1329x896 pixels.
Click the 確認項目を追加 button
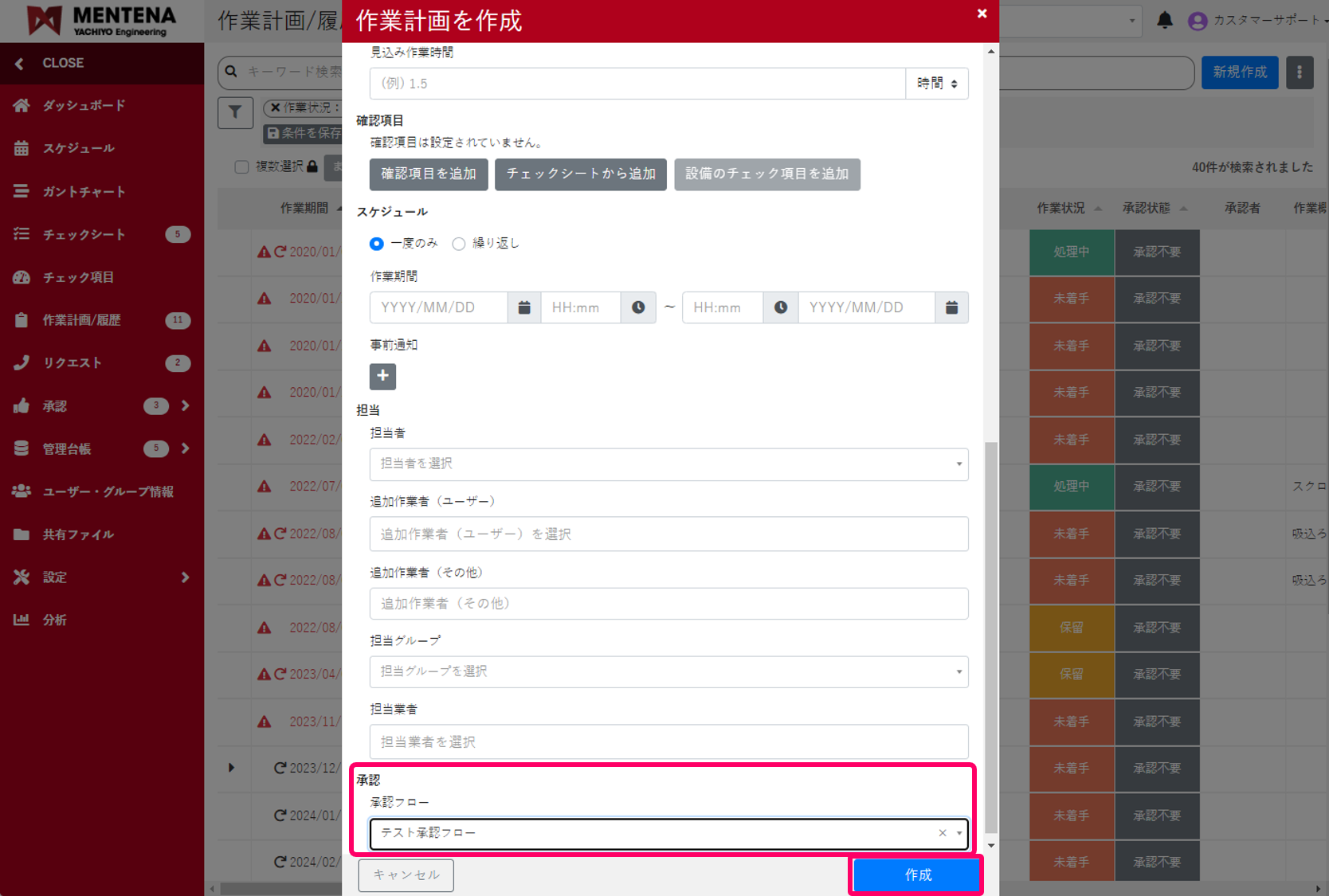tap(429, 174)
